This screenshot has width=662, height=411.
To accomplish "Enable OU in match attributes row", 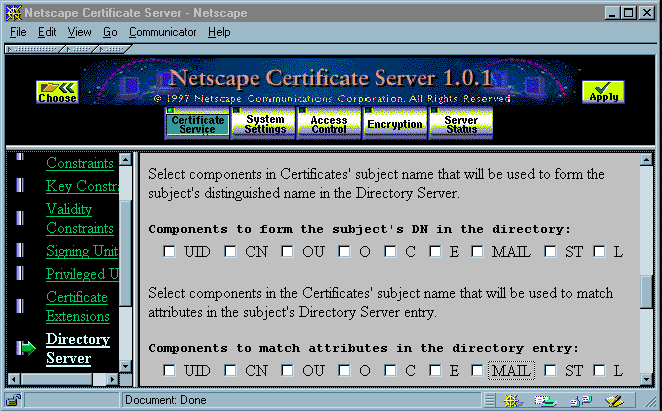I will [287, 370].
